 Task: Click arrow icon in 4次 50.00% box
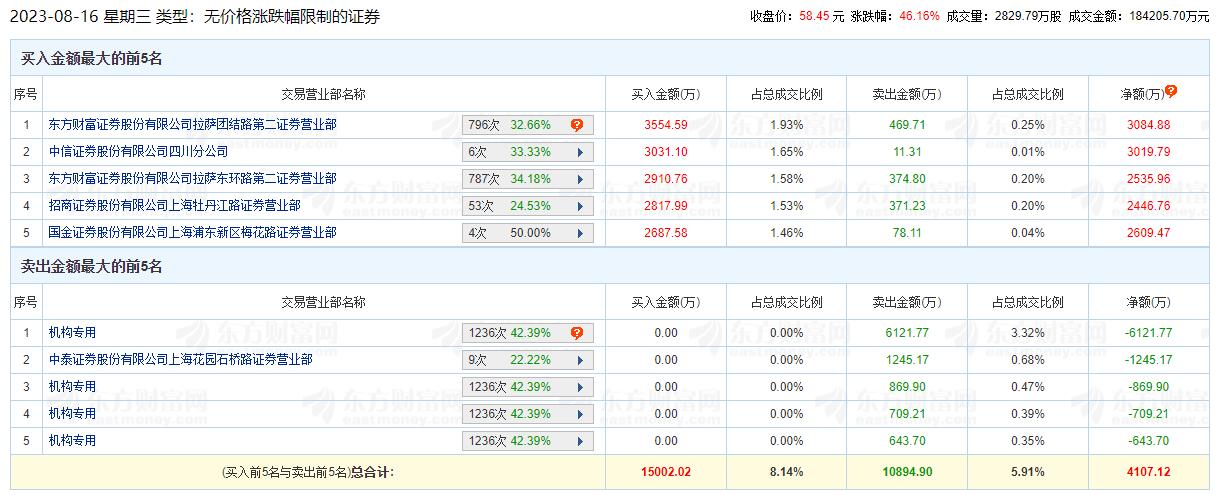579,233
